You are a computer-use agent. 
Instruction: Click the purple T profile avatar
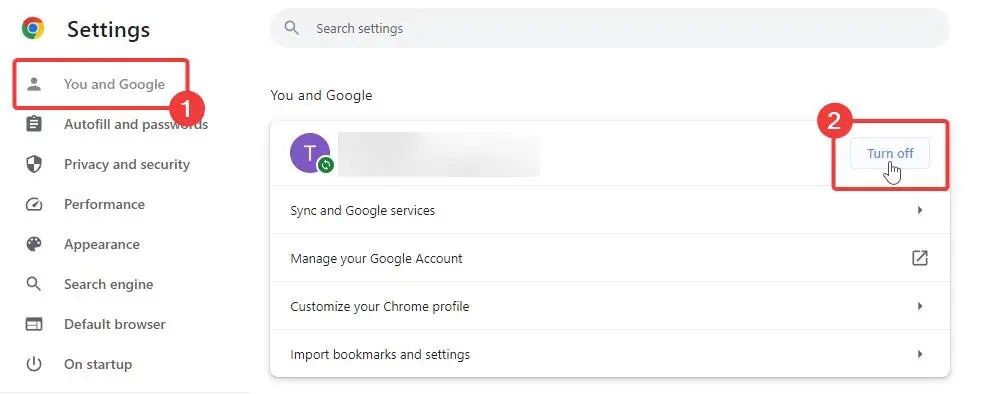(x=310, y=152)
